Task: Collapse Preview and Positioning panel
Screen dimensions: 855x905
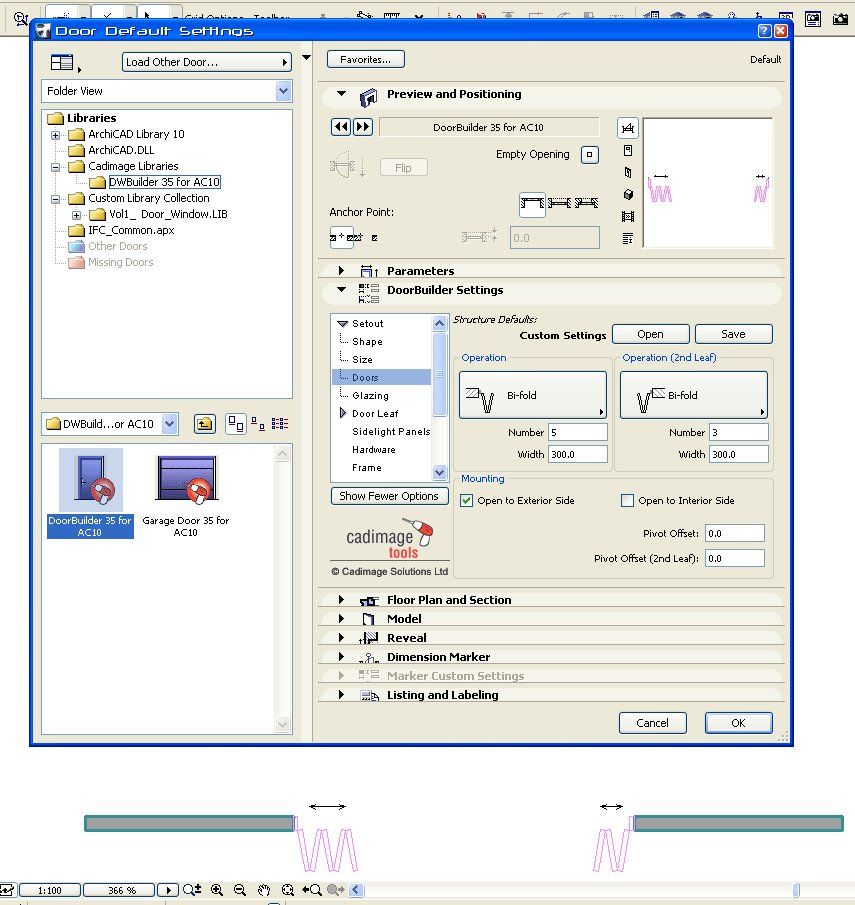Action: [x=342, y=94]
